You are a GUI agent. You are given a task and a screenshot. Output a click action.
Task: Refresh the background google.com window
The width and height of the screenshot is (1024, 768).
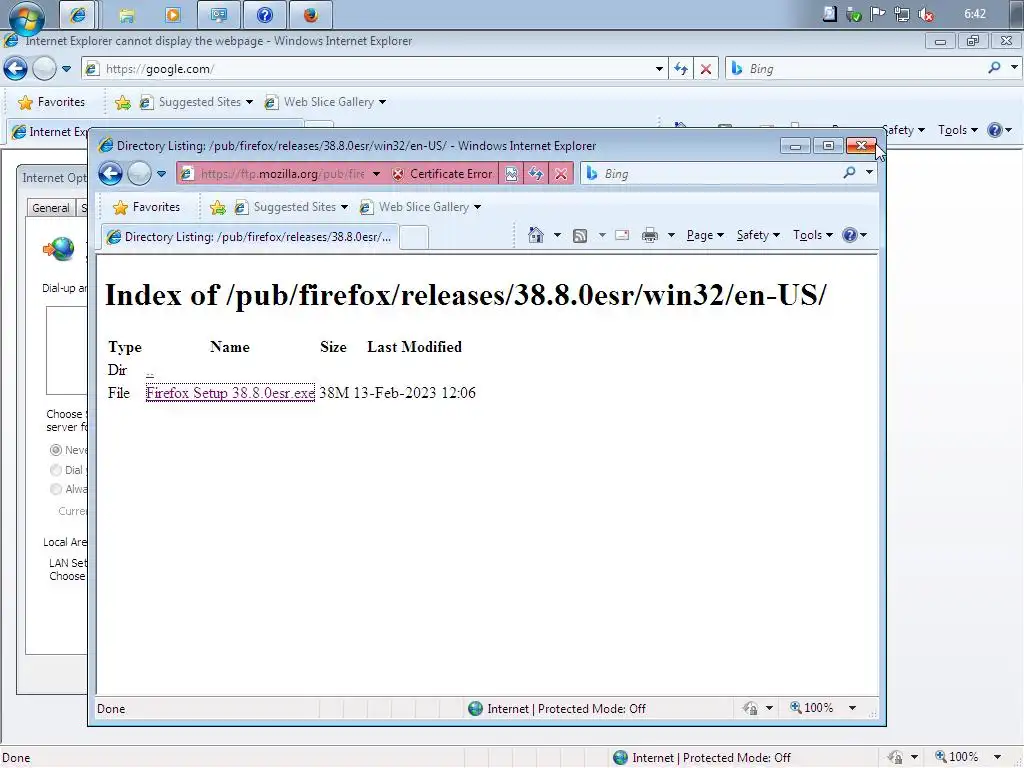click(681, 69)
